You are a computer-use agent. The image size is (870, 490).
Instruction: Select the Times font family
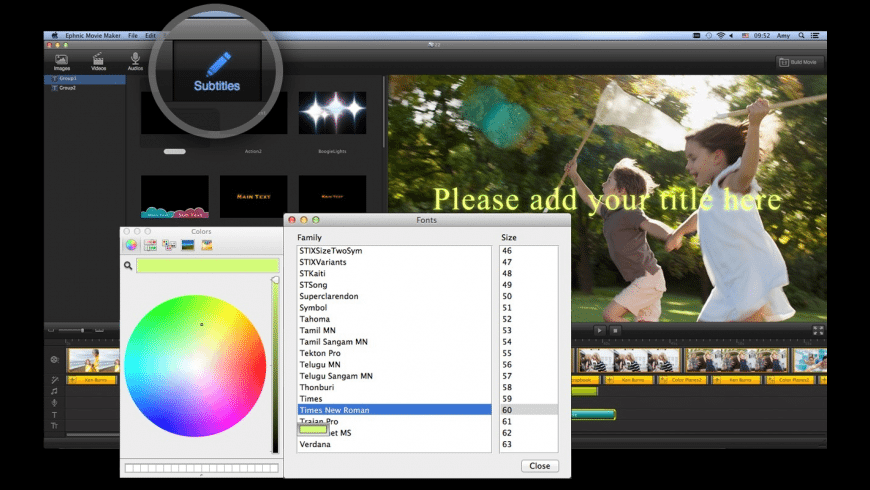click(394, 398)
